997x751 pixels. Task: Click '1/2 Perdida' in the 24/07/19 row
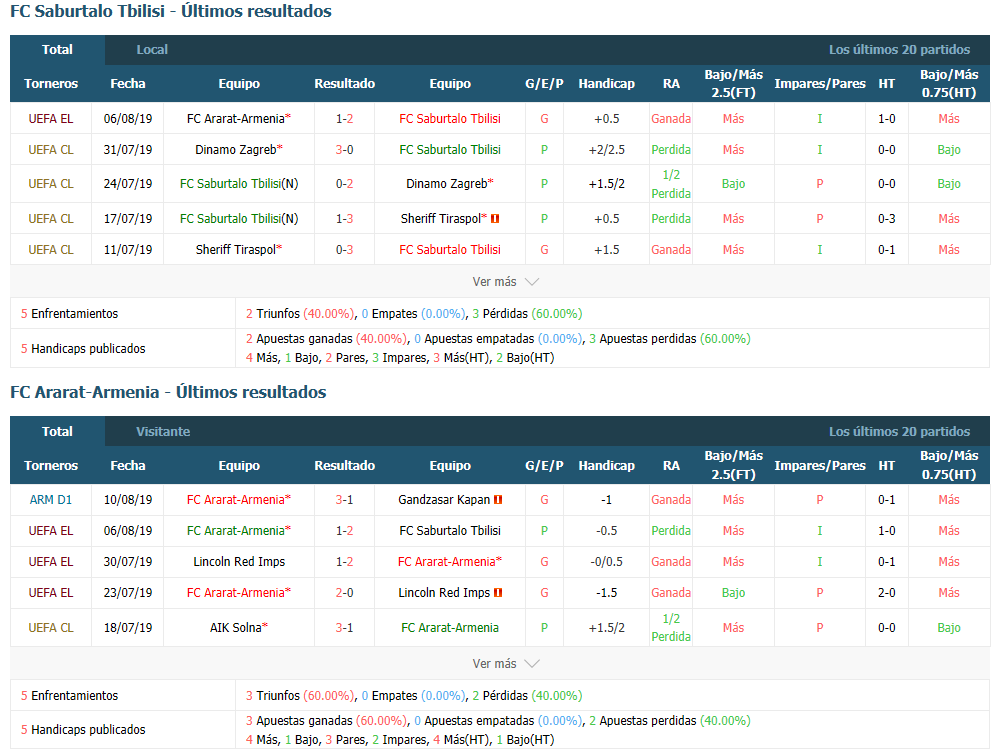point(671,184)
